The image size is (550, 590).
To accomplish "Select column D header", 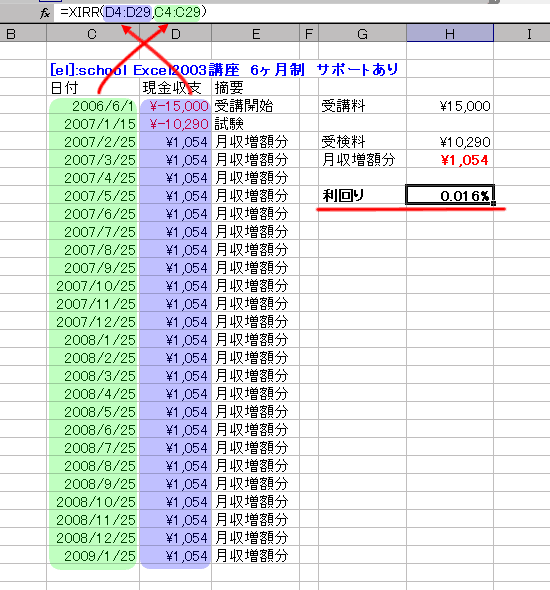I will tap(175, 34).
